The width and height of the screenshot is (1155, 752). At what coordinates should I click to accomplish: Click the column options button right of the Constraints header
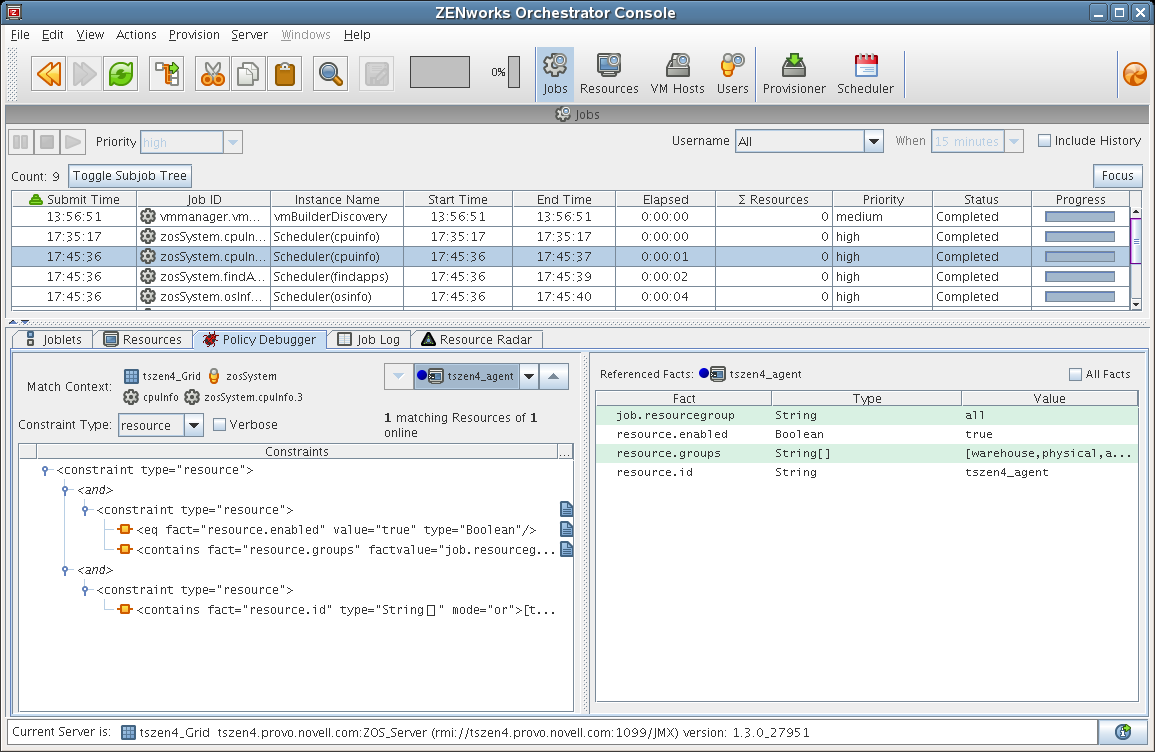[566, 451]
